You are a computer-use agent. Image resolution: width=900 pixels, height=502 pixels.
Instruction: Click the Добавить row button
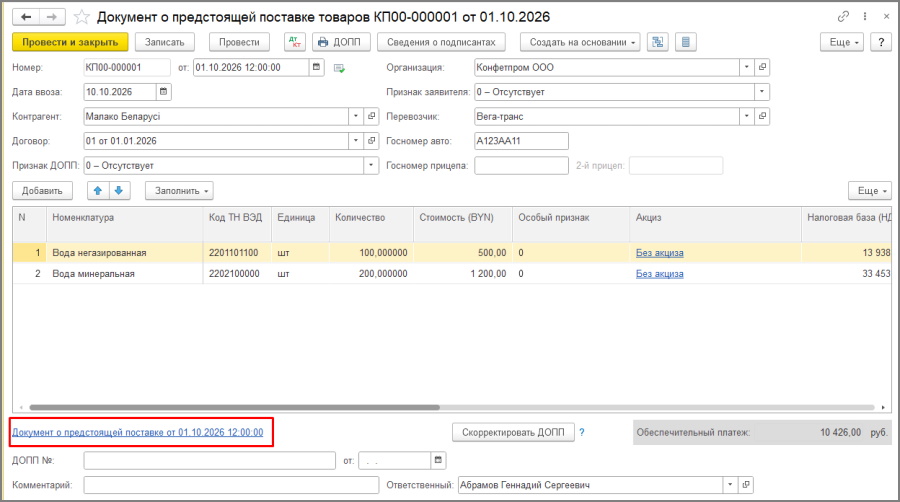[42, 190]
